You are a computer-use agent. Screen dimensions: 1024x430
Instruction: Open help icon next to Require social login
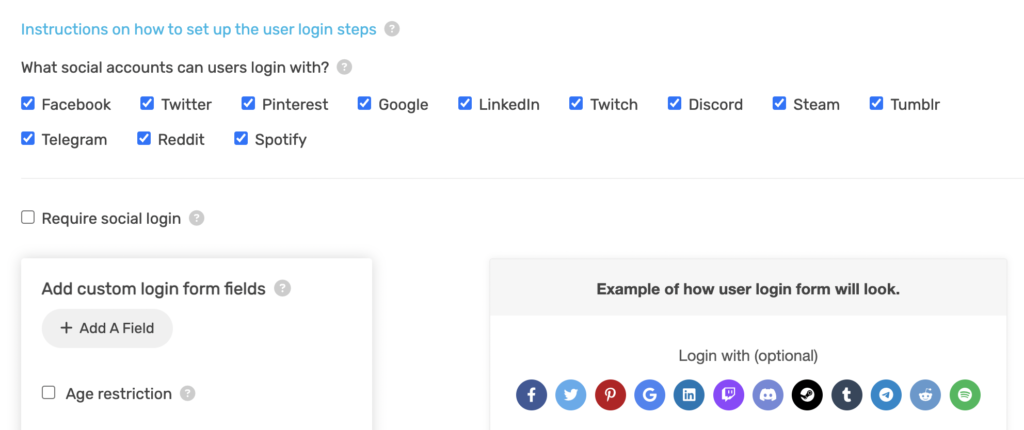coord(197,218)
